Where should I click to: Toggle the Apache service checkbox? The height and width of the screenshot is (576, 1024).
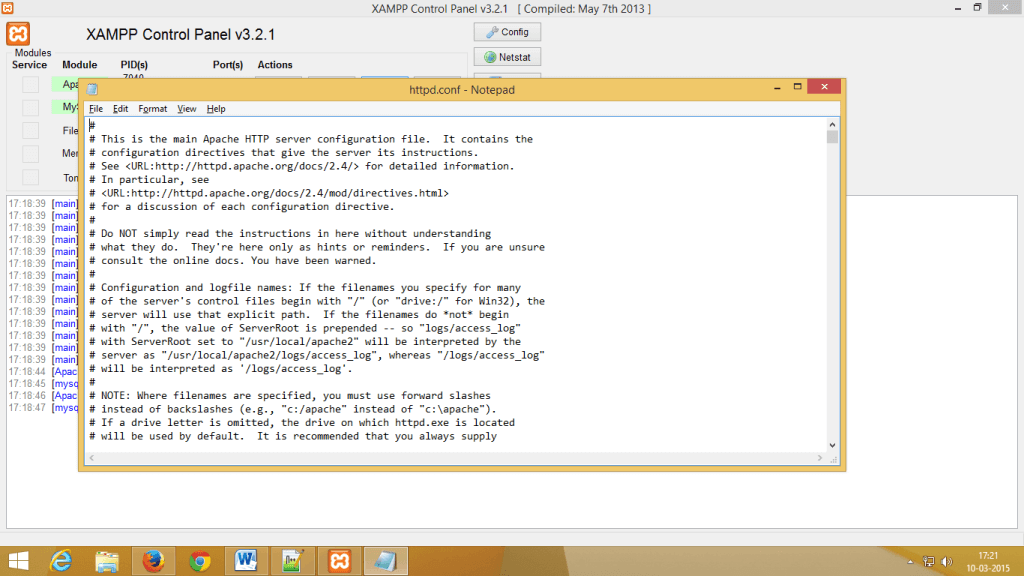tap(30, 84)
